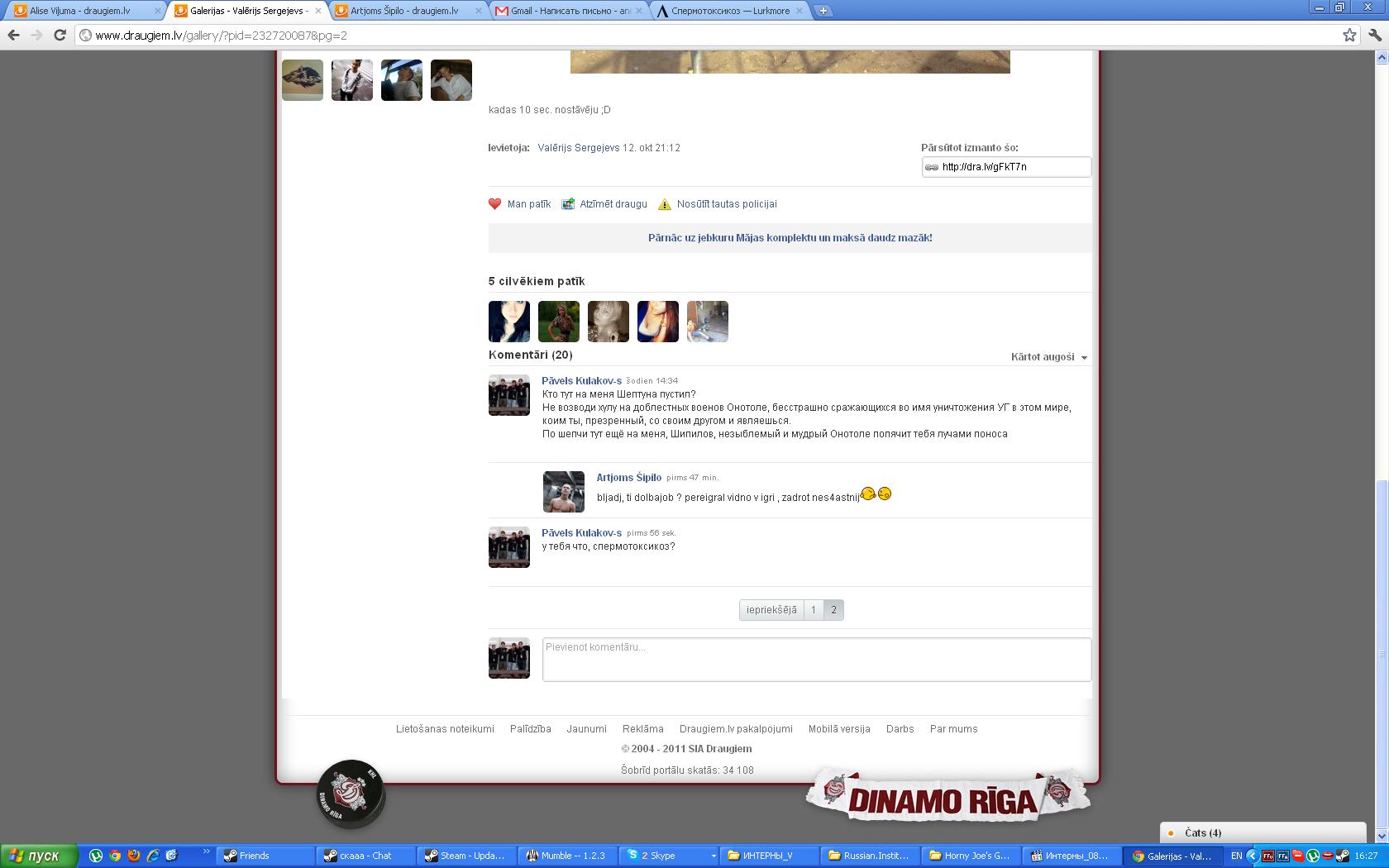Open the 'Pārnāc uz jebkuru Mājas komplektu' ad link
This screenshot has width=1389, height=868.
click(790, 238)
